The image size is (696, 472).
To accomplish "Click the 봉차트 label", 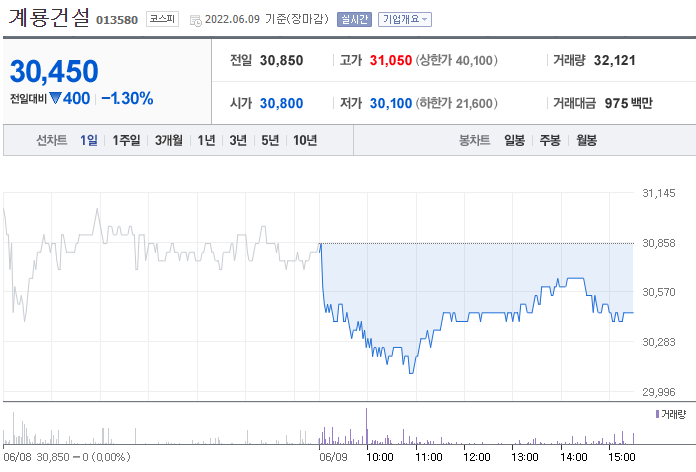I will tap(475, 140).
